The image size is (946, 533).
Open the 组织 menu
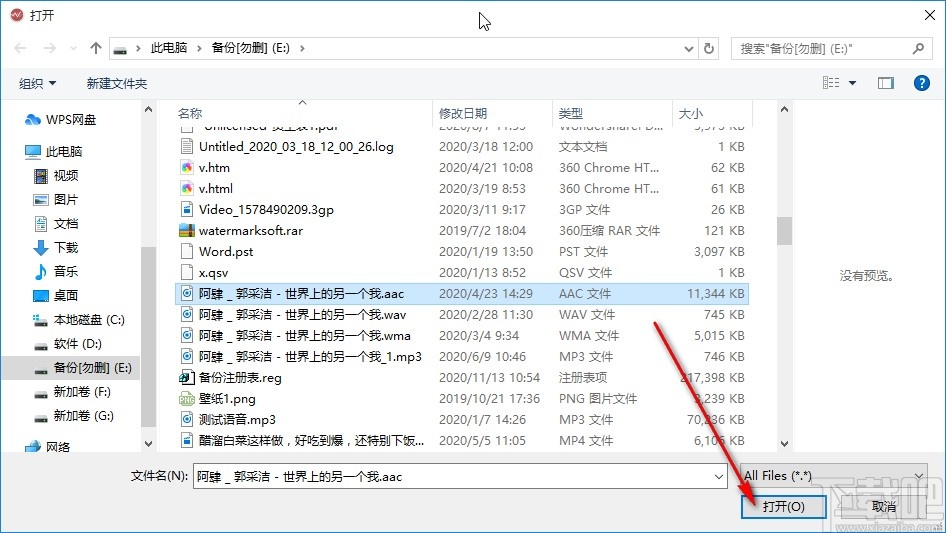coord(37,83)
